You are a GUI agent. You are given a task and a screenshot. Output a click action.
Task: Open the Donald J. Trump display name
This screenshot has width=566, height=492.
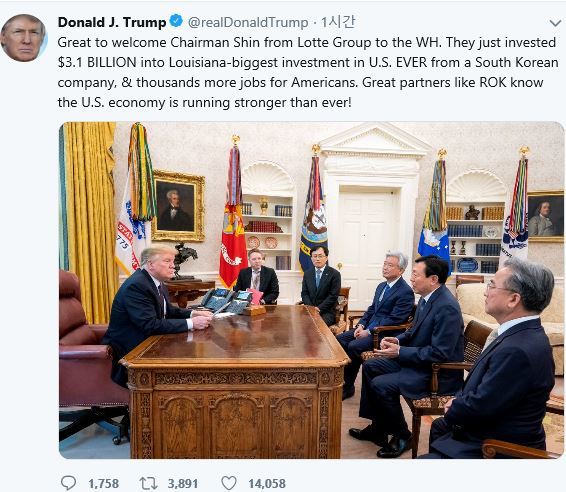112,22
